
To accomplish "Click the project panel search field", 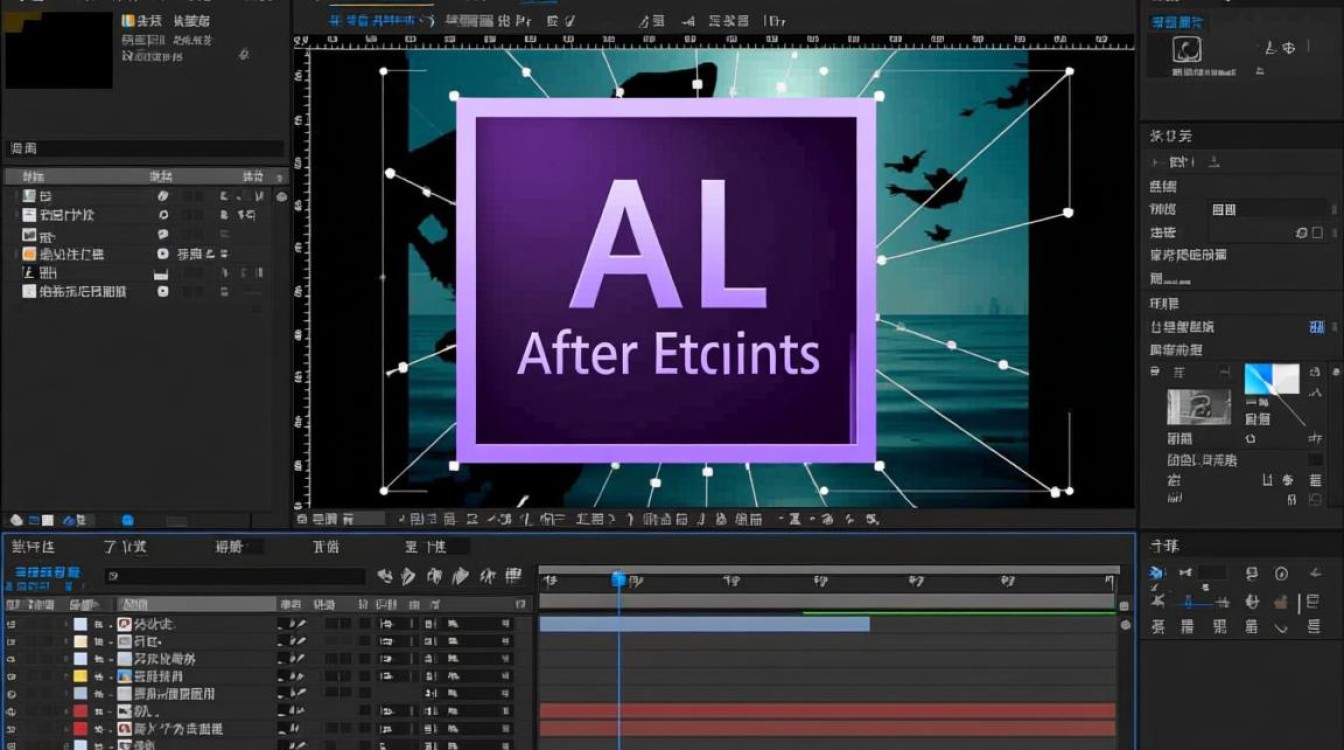I will [x=146, y=149].
